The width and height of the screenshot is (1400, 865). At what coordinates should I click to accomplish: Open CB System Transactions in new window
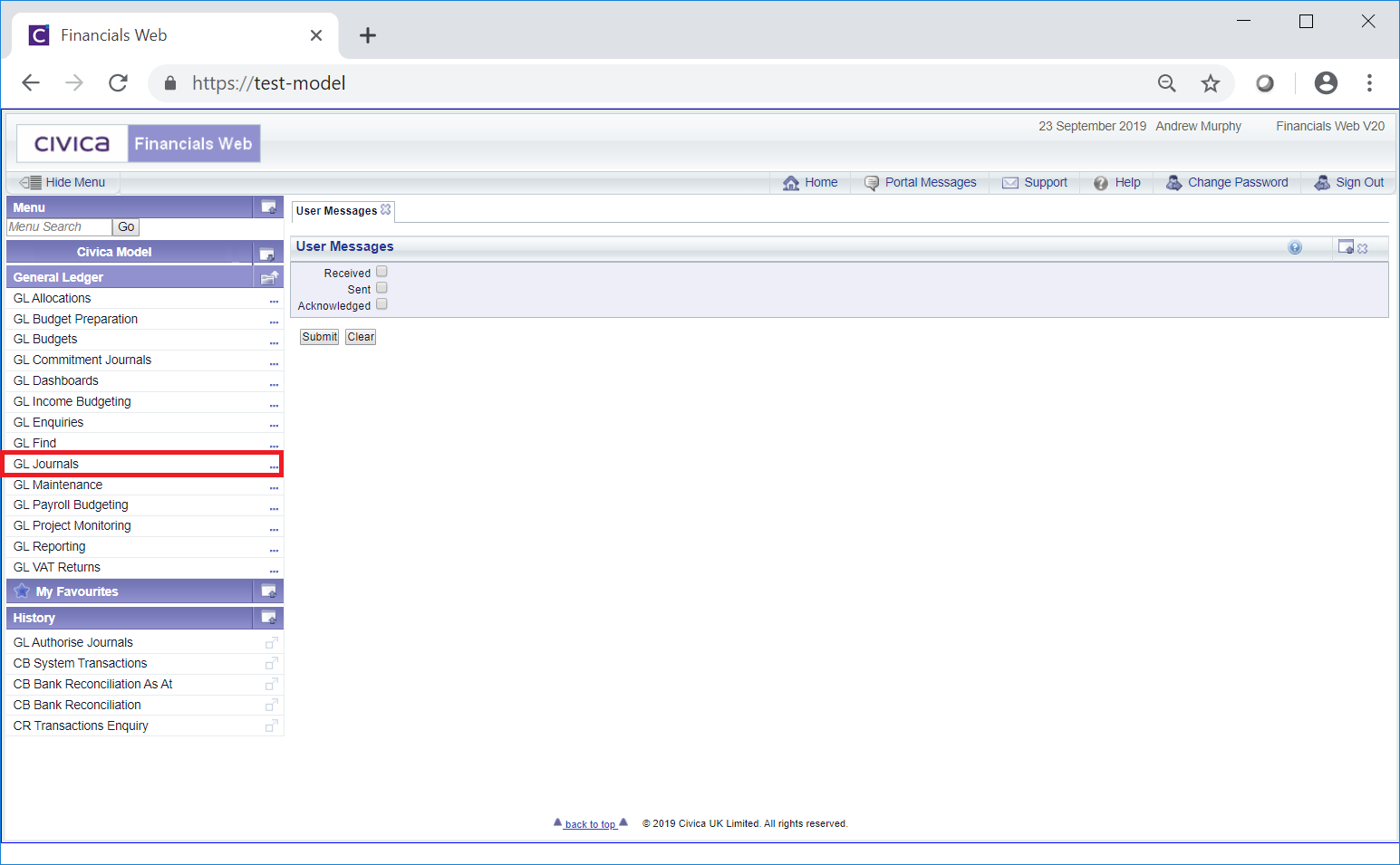coord(271,664)
